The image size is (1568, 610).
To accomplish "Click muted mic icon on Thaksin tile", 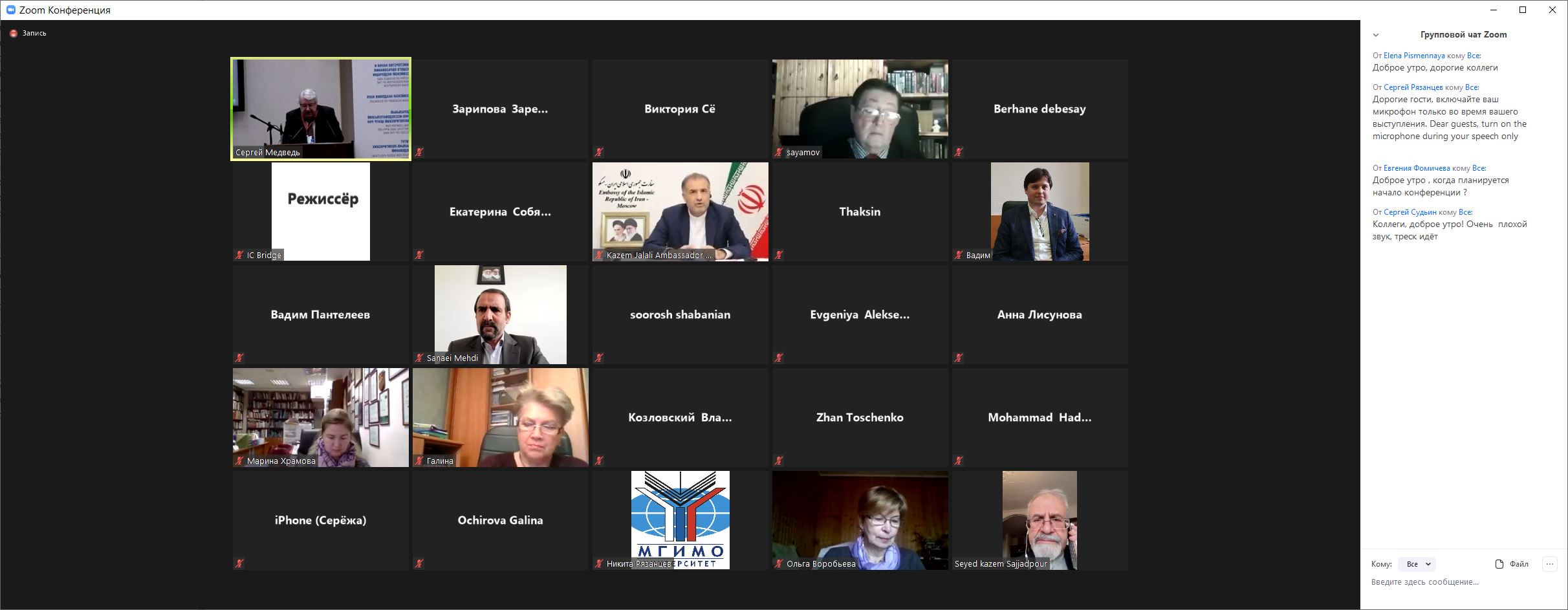I will [x=779, y=256].
